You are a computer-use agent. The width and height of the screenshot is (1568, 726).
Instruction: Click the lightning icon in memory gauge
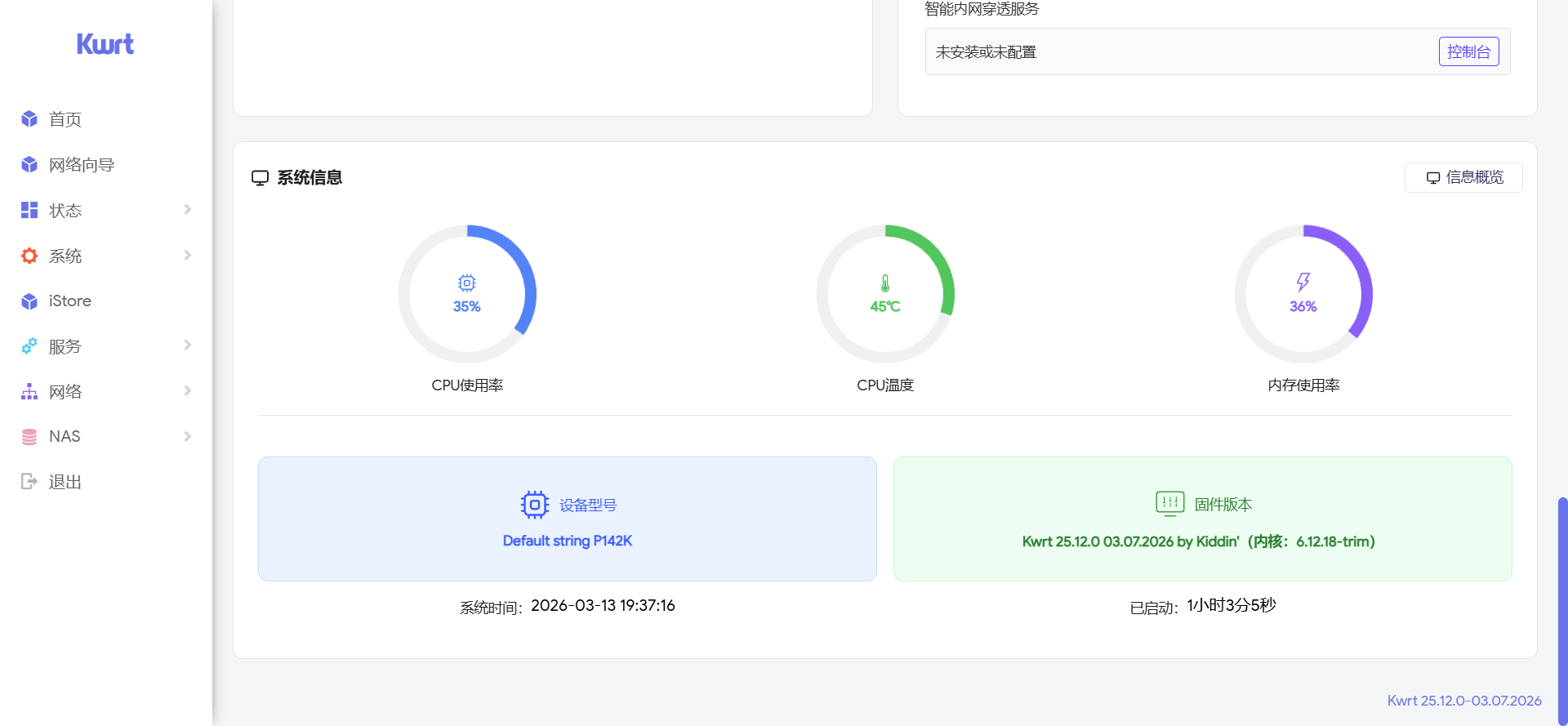click(x=1303, y=283)
